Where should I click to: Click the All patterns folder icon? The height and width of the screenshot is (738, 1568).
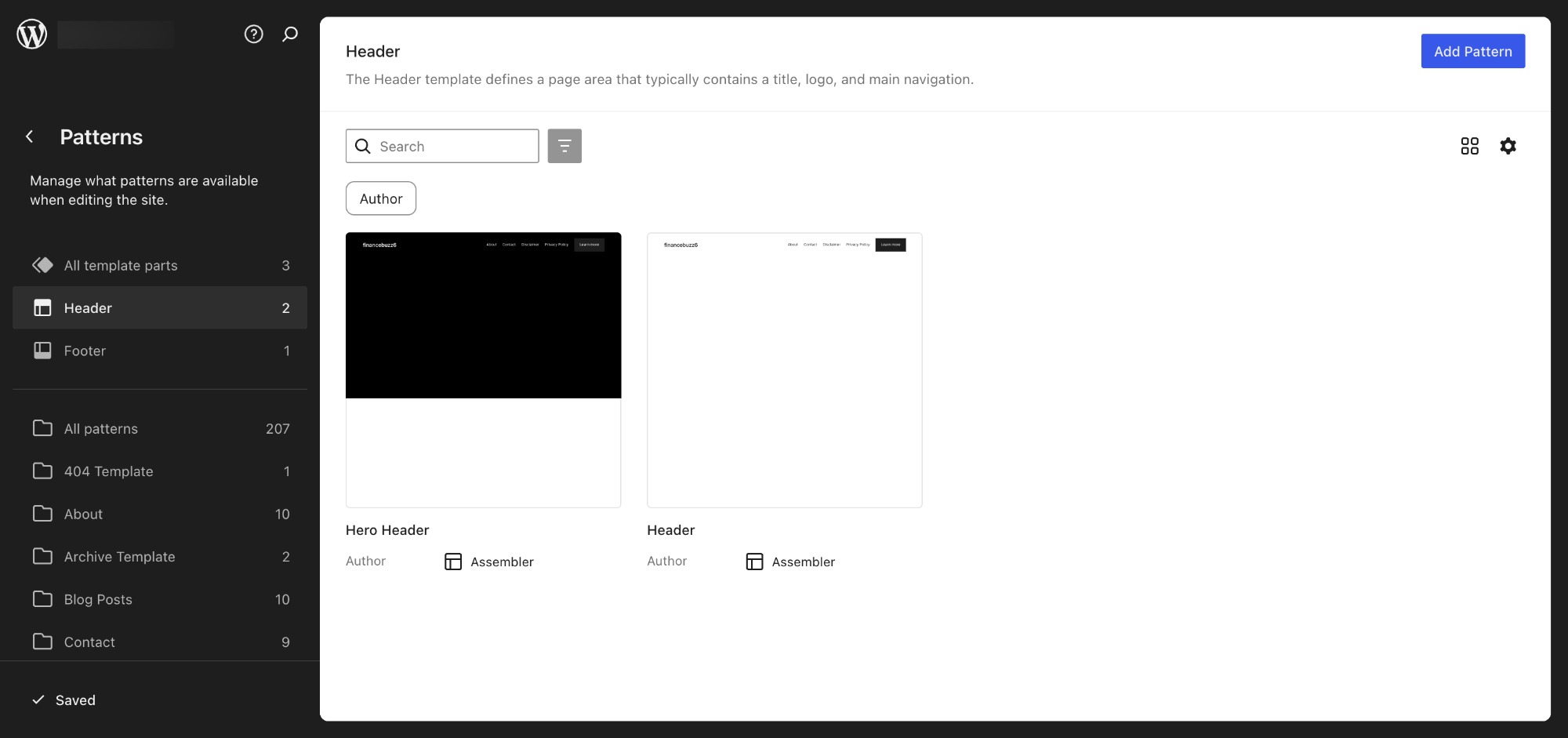tap(42, 428)
